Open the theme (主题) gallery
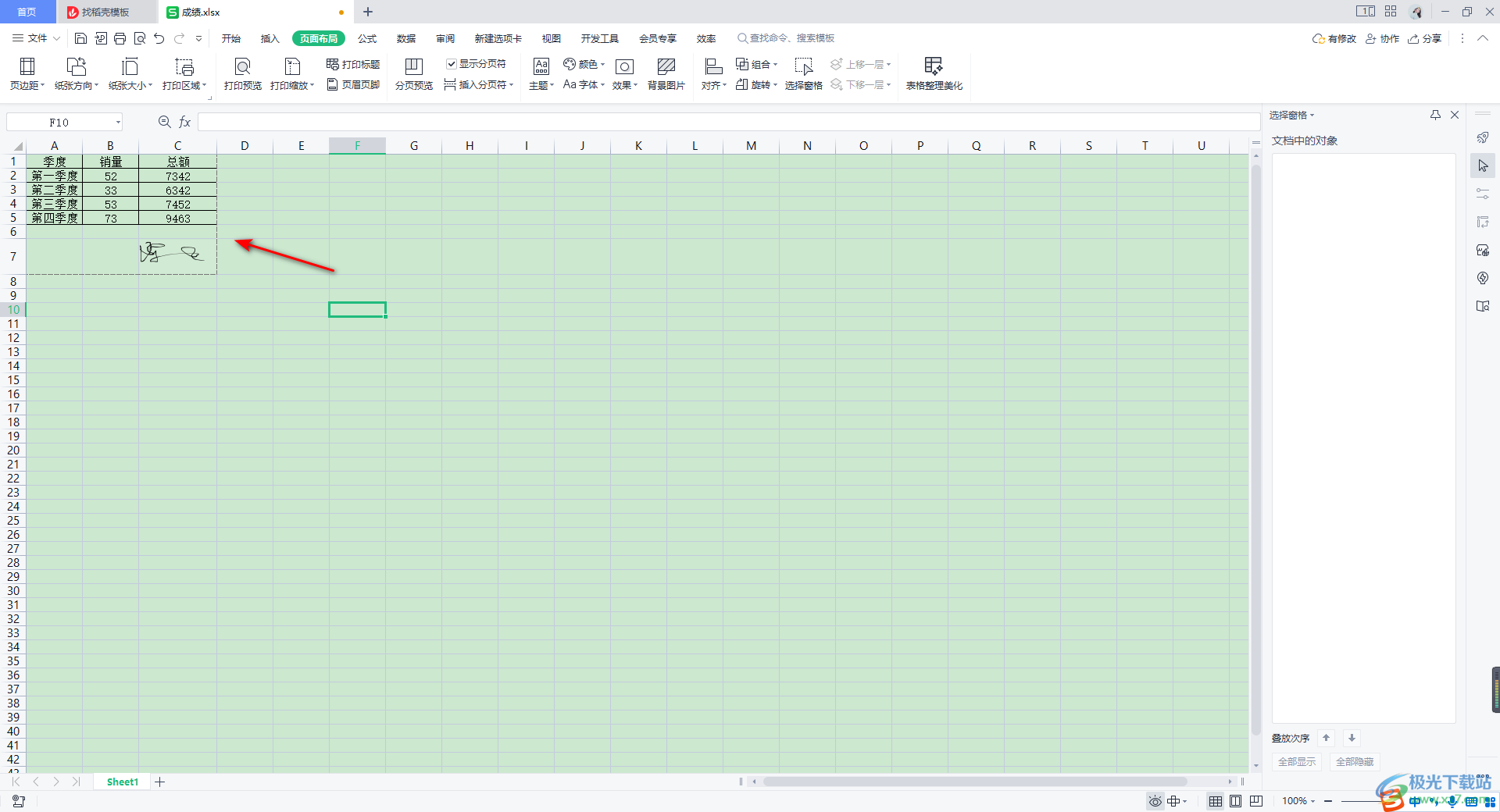The height and width of the screenshot is (812, 1500). (541, 74)
